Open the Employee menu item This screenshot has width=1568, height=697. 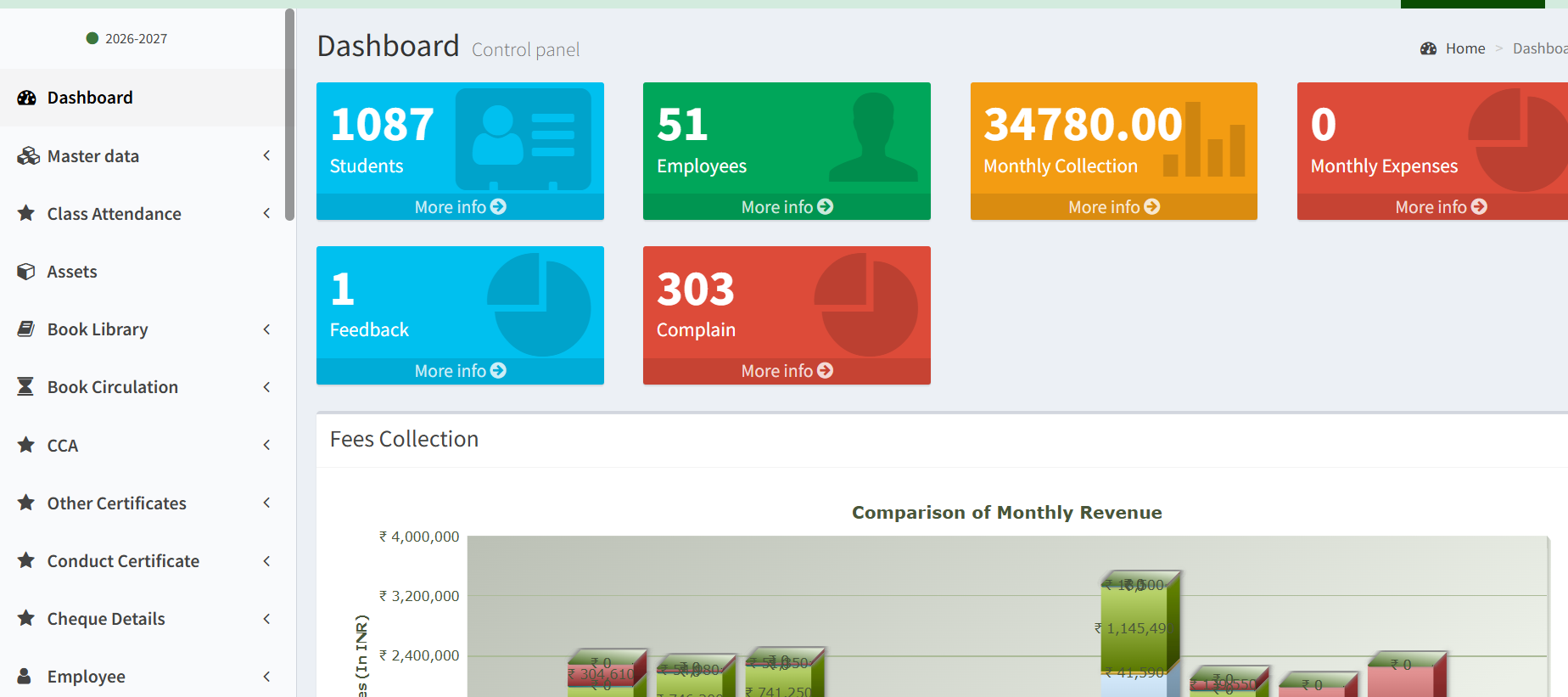[x=143, y=676]
